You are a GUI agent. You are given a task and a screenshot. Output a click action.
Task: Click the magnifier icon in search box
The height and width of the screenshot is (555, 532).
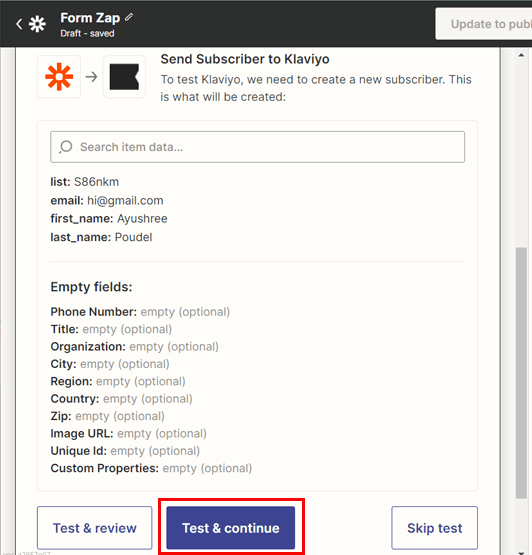(x=66, y=147)
